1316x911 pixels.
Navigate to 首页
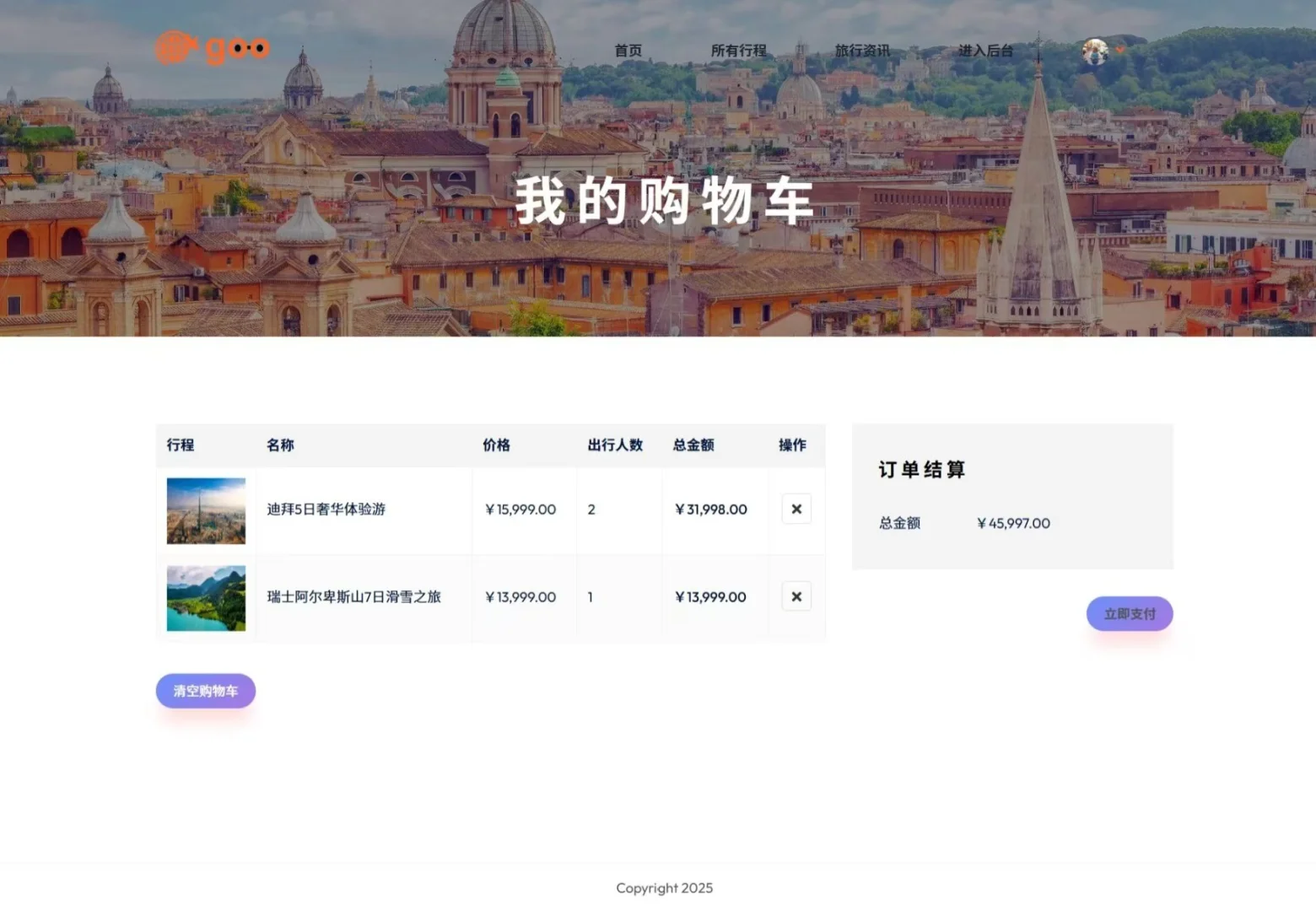point(628,50)
